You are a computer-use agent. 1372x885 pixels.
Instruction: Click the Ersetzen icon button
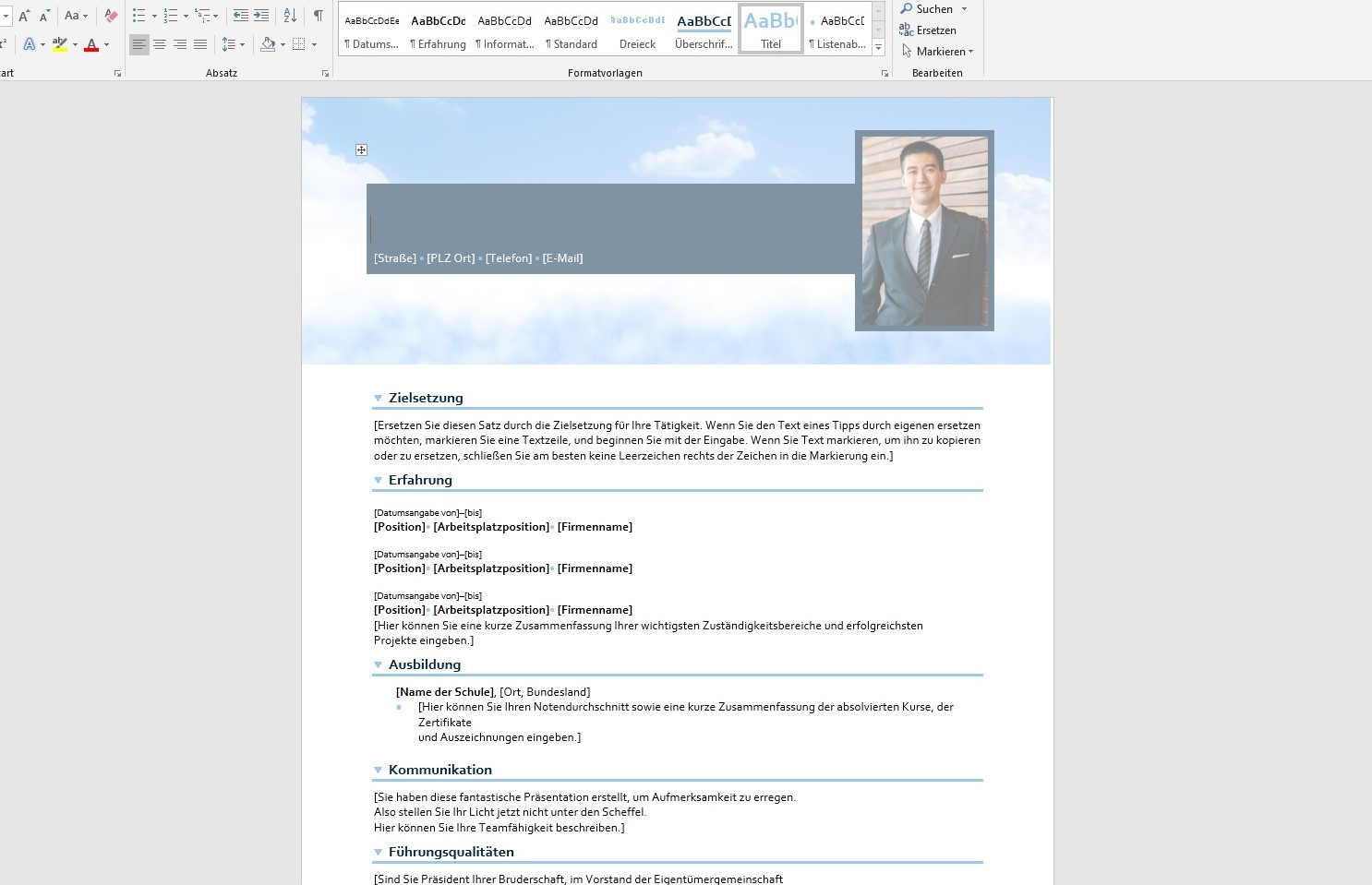click(907, 30)
